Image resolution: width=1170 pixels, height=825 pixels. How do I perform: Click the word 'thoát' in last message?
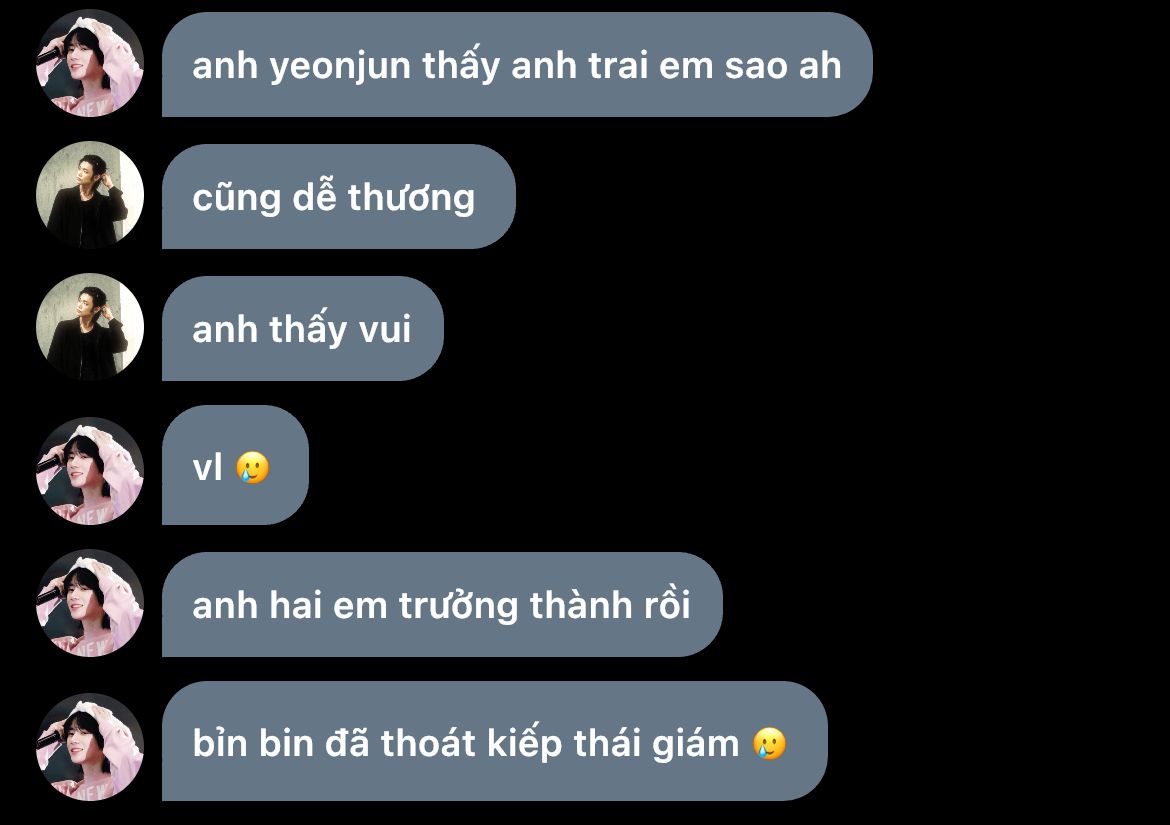pyautogui.click(x=428, y=744)
